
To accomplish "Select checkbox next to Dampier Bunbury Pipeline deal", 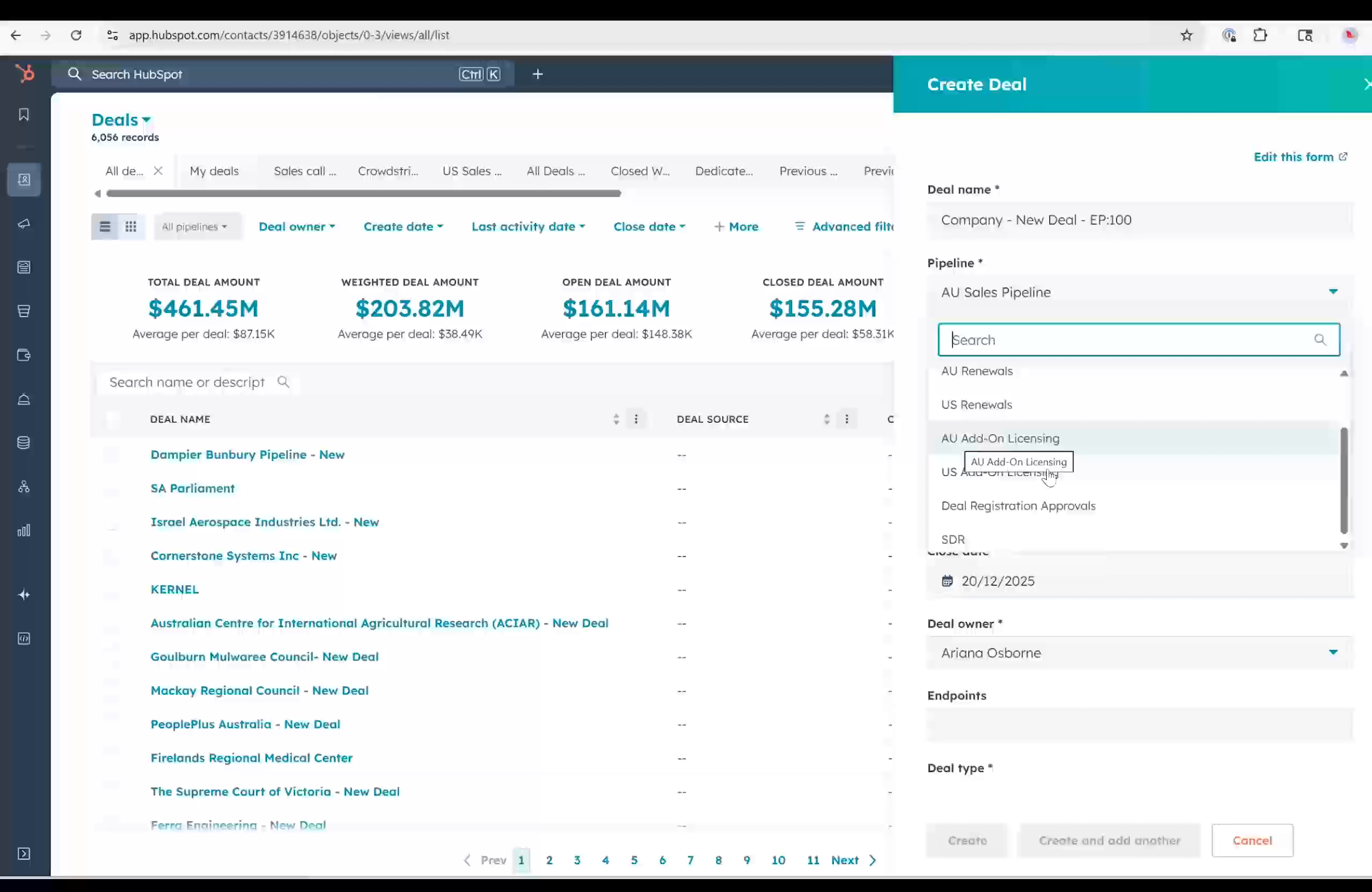I will click(x=112, y=455).
